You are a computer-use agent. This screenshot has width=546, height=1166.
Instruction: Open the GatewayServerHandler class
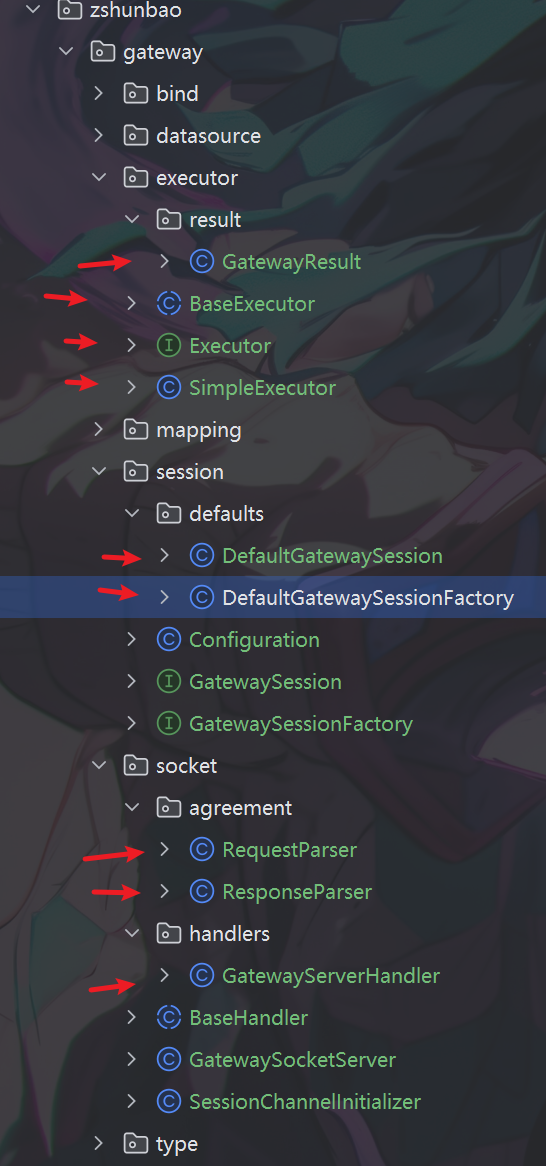pos(331,975)
